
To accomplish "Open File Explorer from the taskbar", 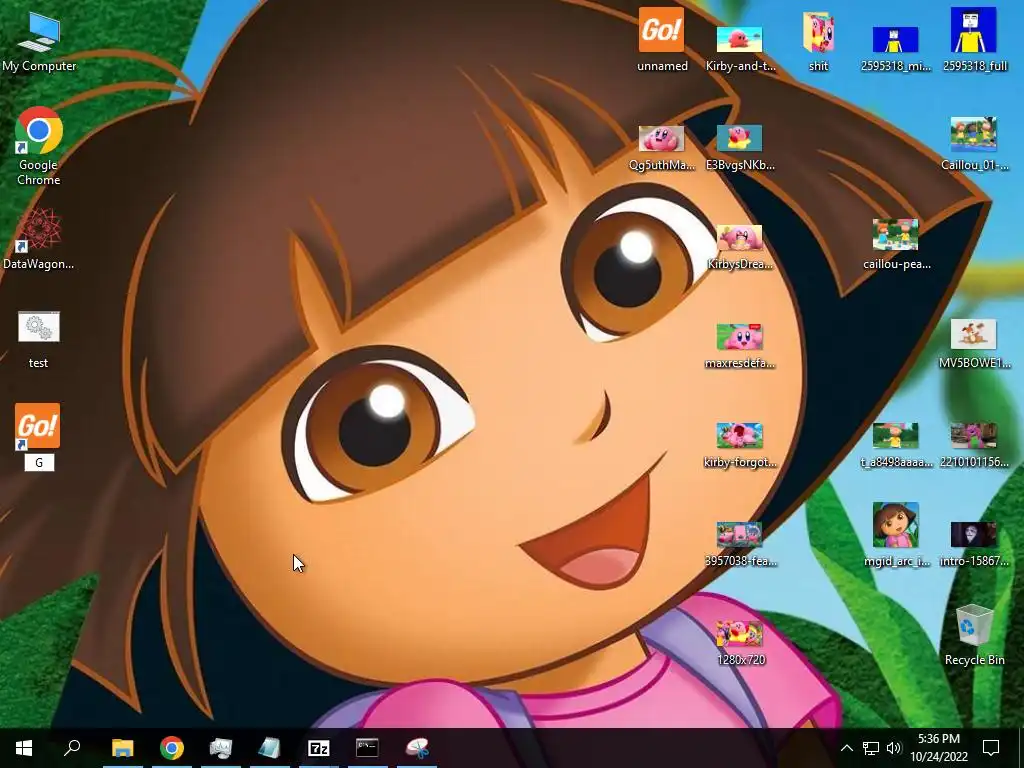I will 123,748.
